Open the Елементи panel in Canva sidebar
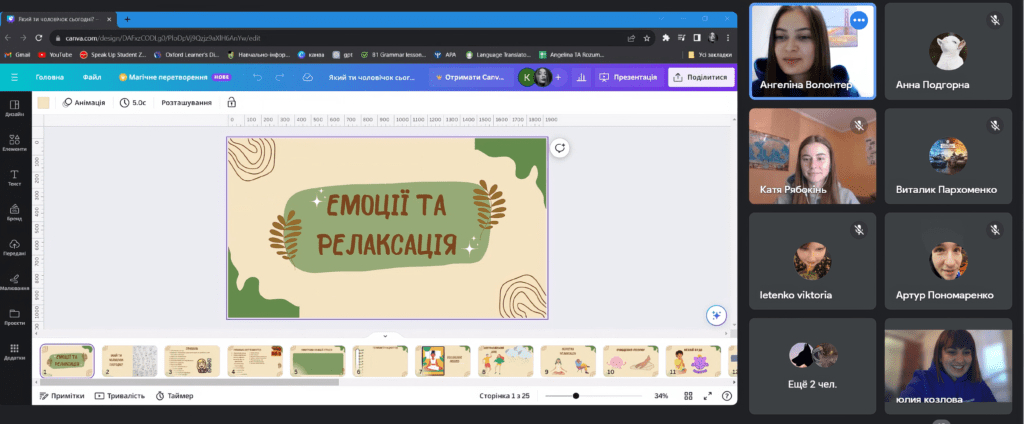Screen dimensions: 1024x424 click(x=14, y=140)
